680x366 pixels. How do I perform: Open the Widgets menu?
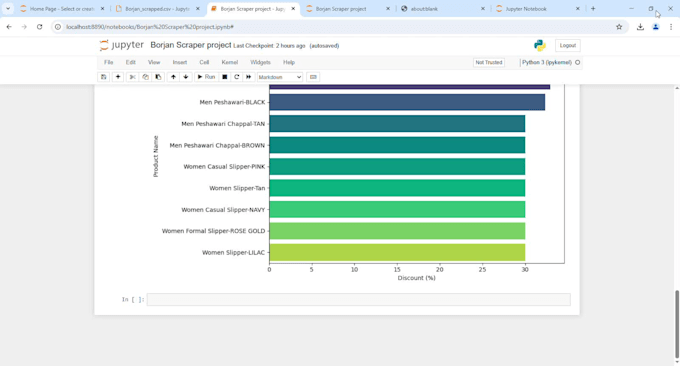tap(260, 62)
